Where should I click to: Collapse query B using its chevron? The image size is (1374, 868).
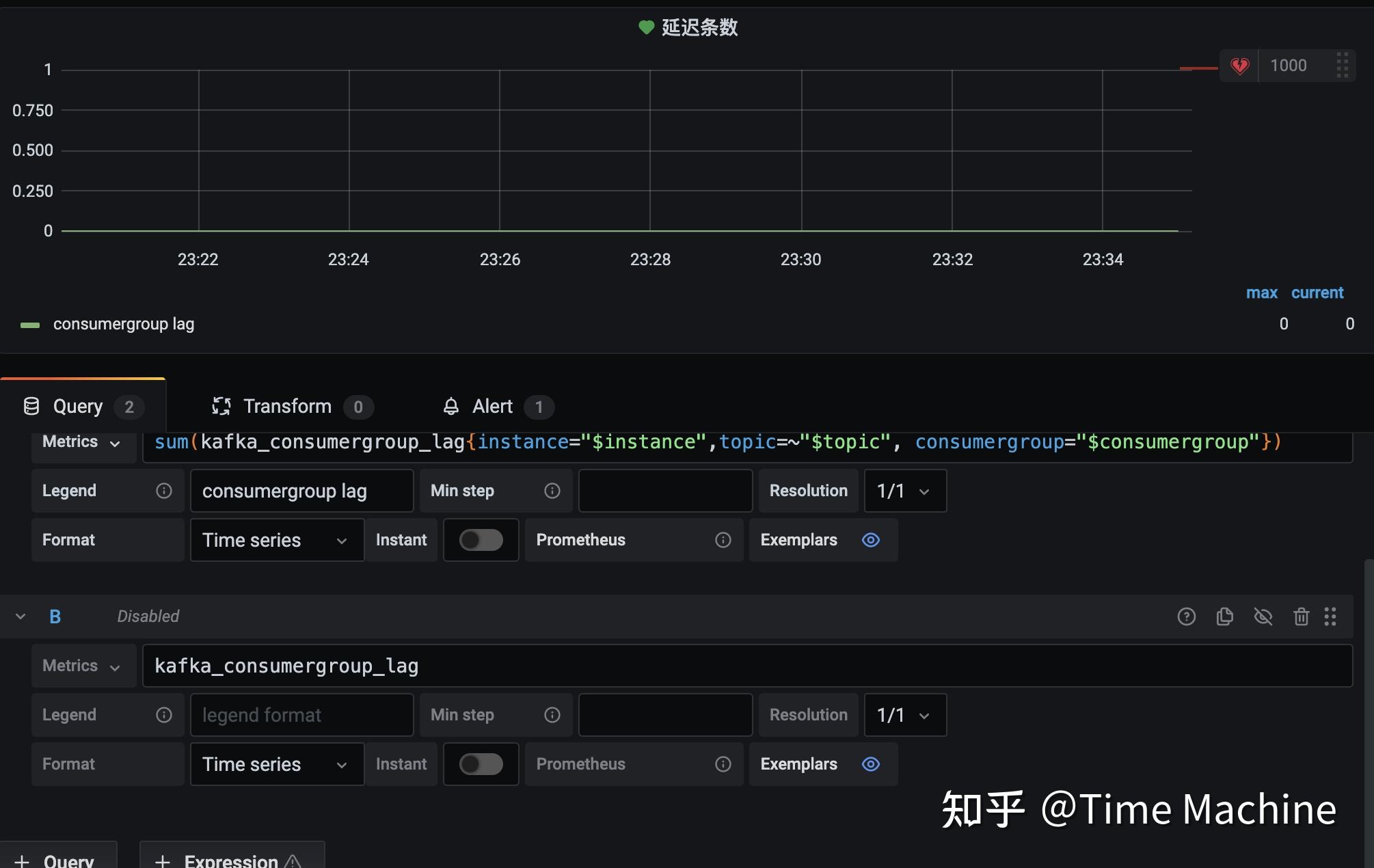tap(20, 616)
